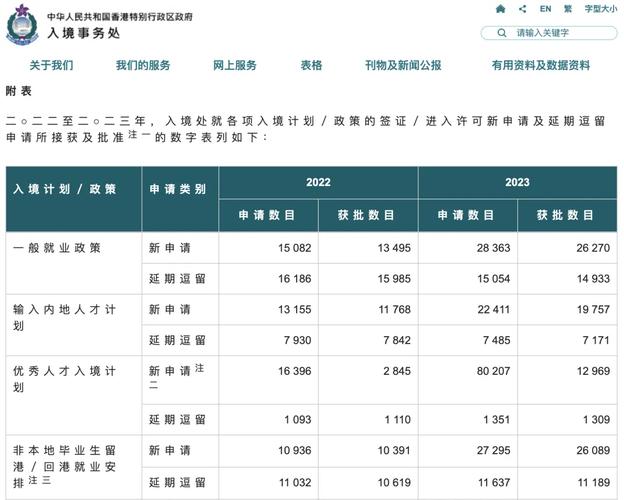Click the 优秀人才入境计划 row label

click(x=64, y=379)
